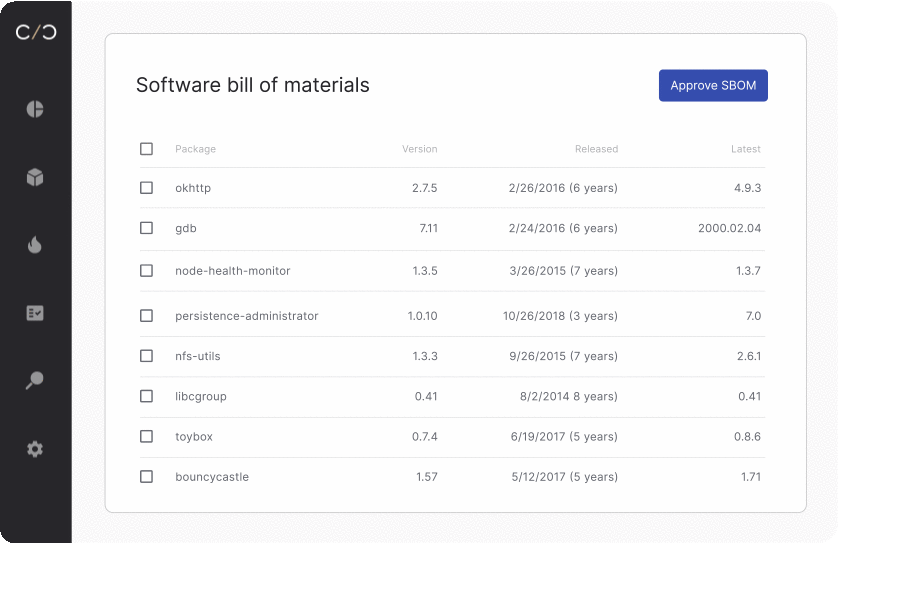This screenshot has width=900, height=610.
Task: Click release date 8/2/2014 8 years)
Action: [569, 397]
